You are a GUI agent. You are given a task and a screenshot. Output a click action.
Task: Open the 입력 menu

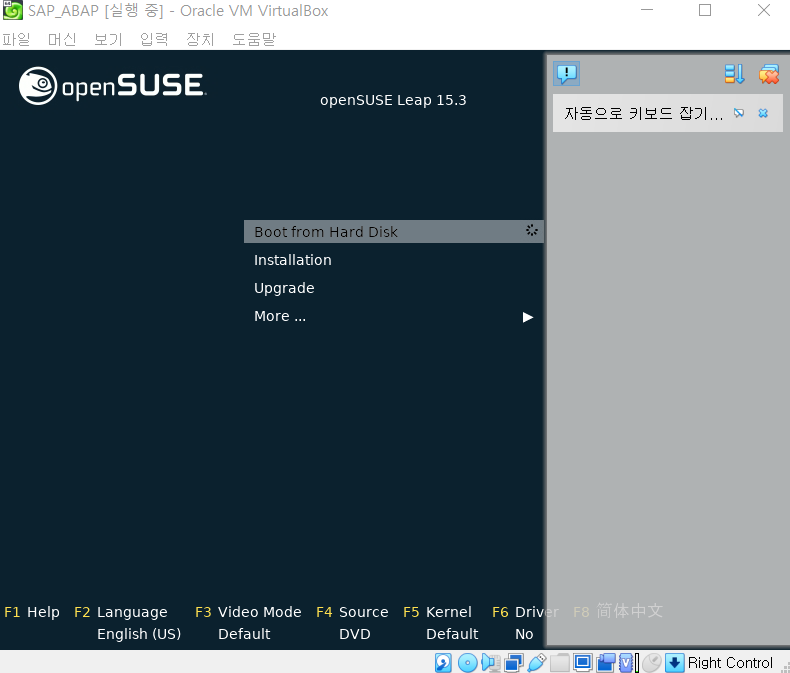click(154, 39)
